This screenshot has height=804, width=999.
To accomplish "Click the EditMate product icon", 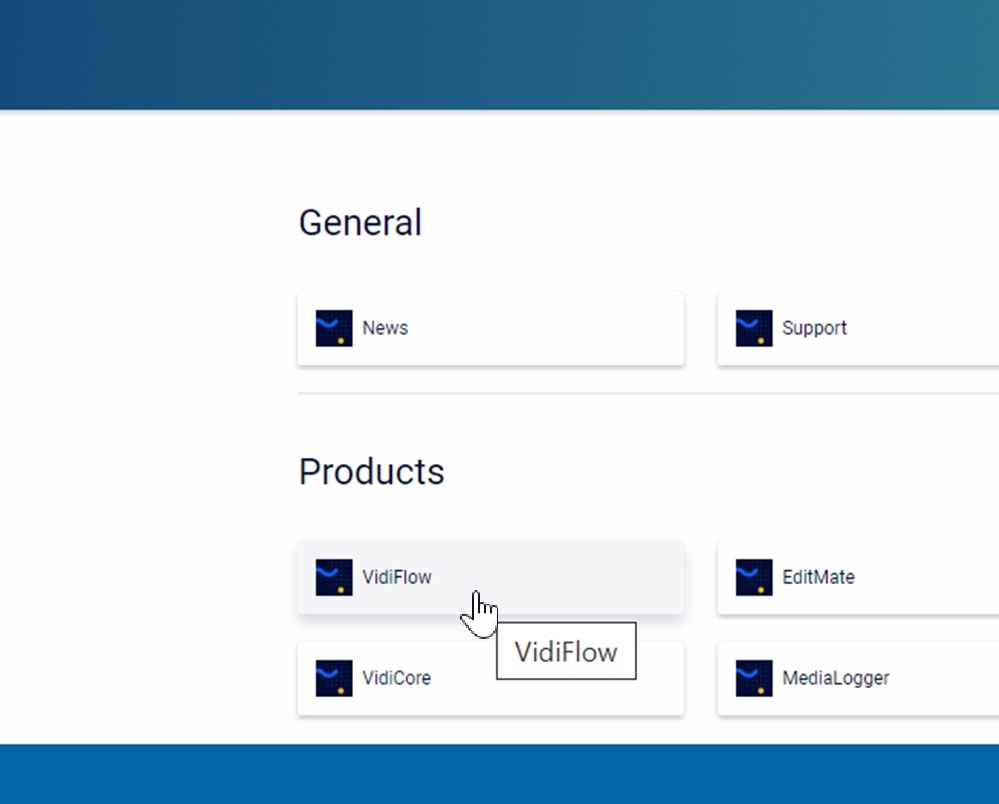I will click(x=754, y=577).
